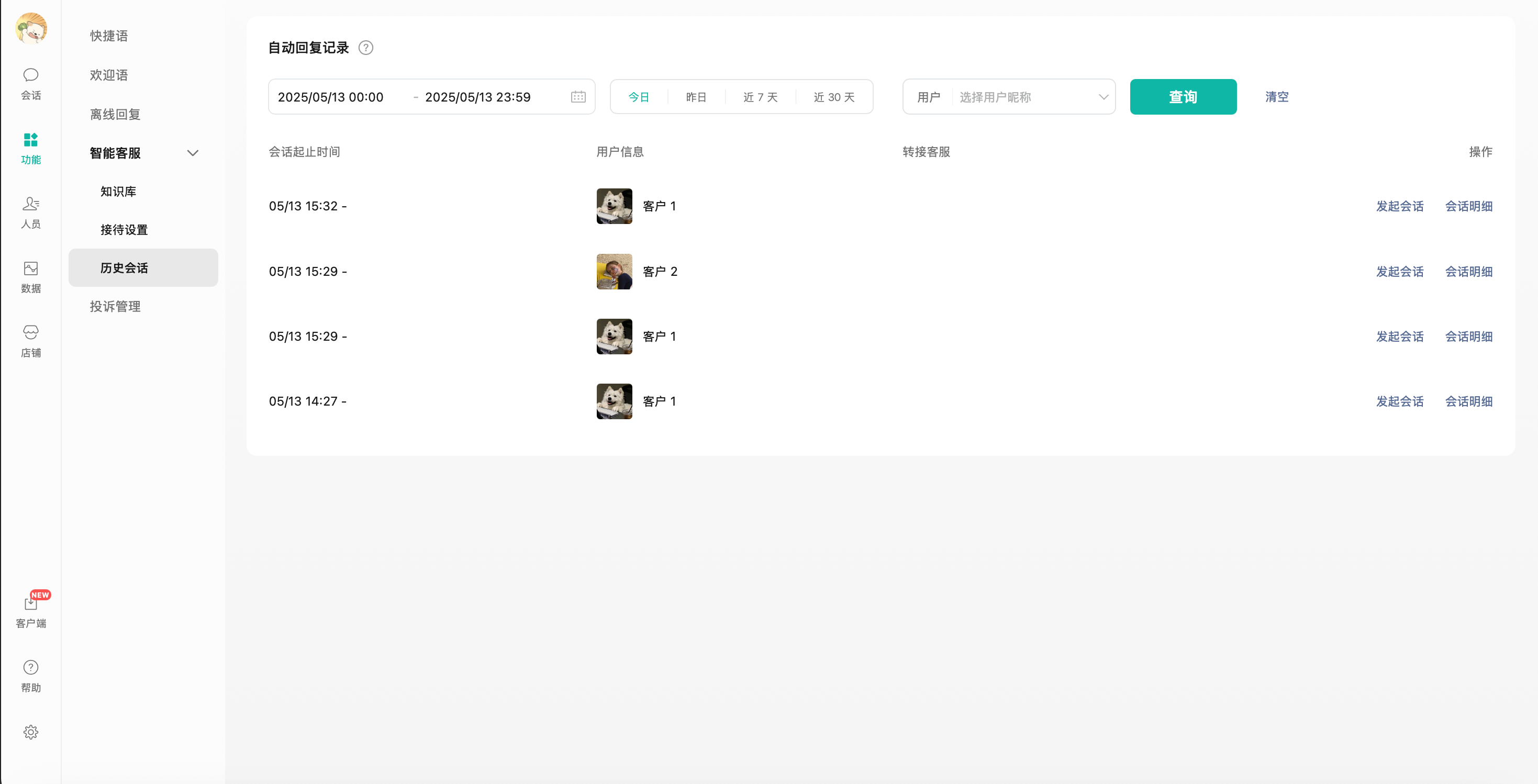The image size is (1538, 784).
Task: Click the 客户 2 avatar thumbnail
Action: pyautogui.click(x=614, y=272)
